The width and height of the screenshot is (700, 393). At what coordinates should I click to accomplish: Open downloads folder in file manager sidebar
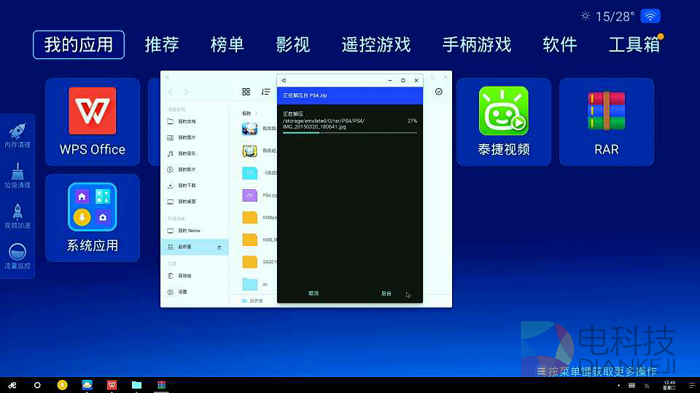pos(195,185)
